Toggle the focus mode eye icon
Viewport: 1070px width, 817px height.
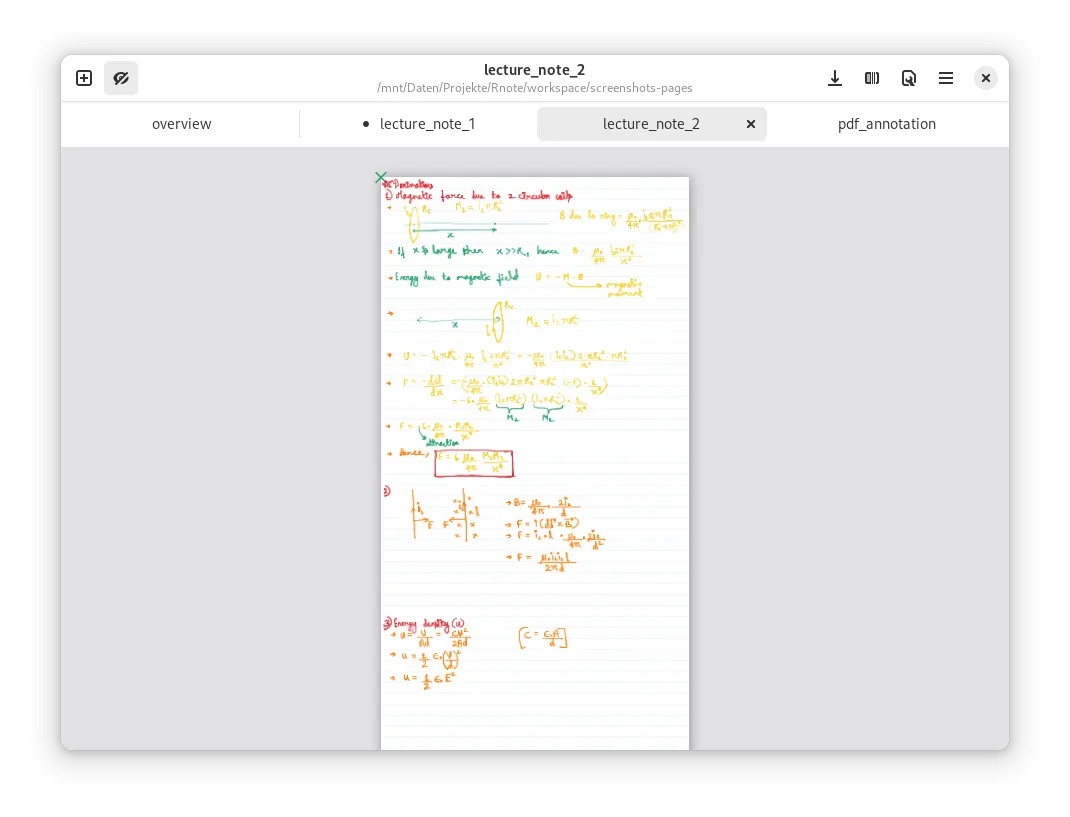pyautogui.click(x=121, y=78)
